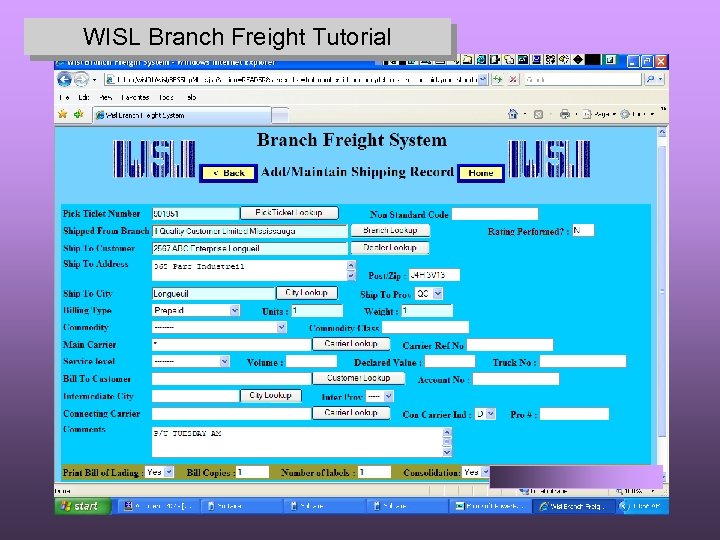Screen dimensions: 720x540
Task: Click the browser Forward arrow button
Action: 81,79
